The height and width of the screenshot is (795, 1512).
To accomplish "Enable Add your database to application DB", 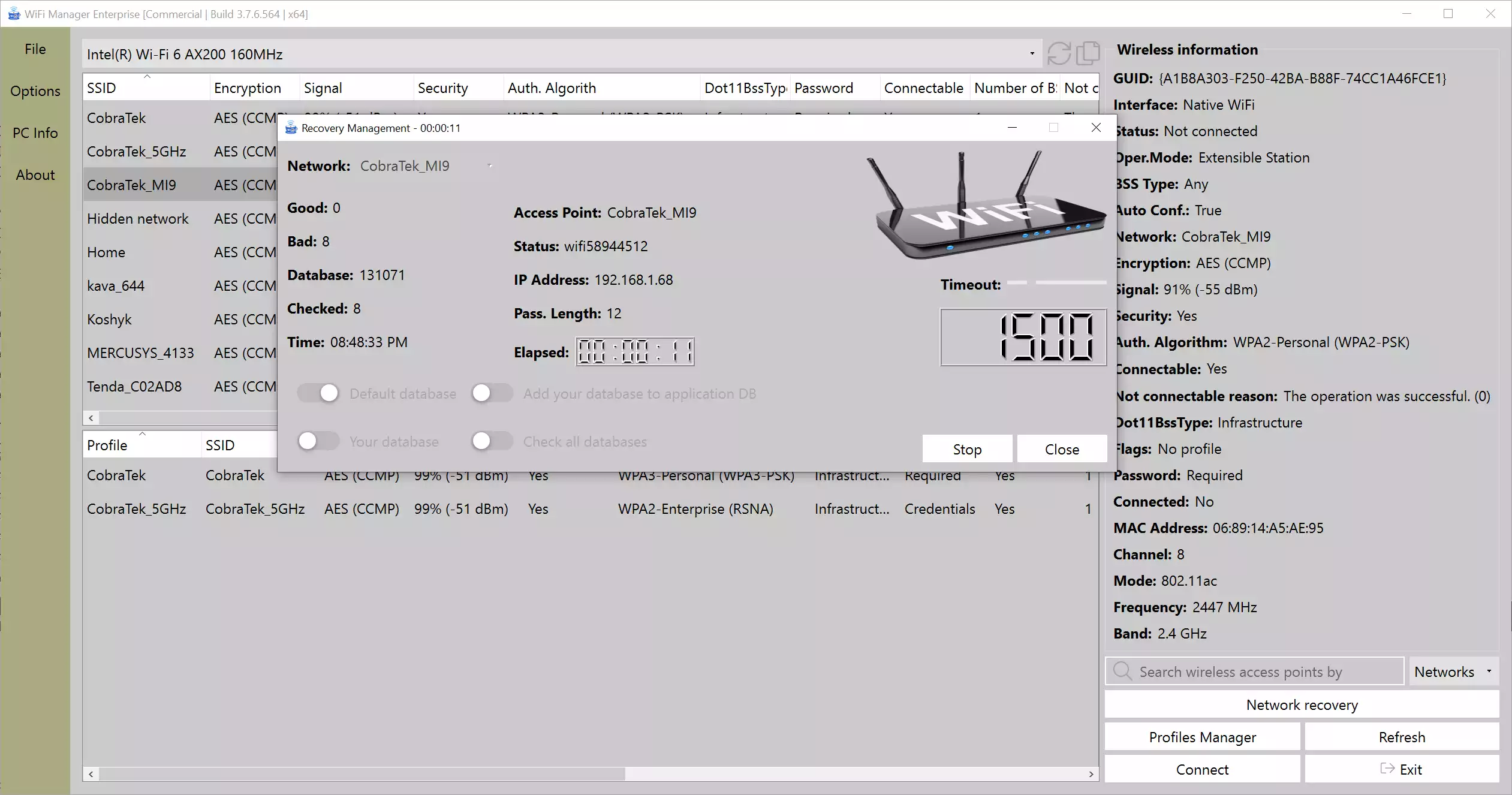I will coord(492,393).
